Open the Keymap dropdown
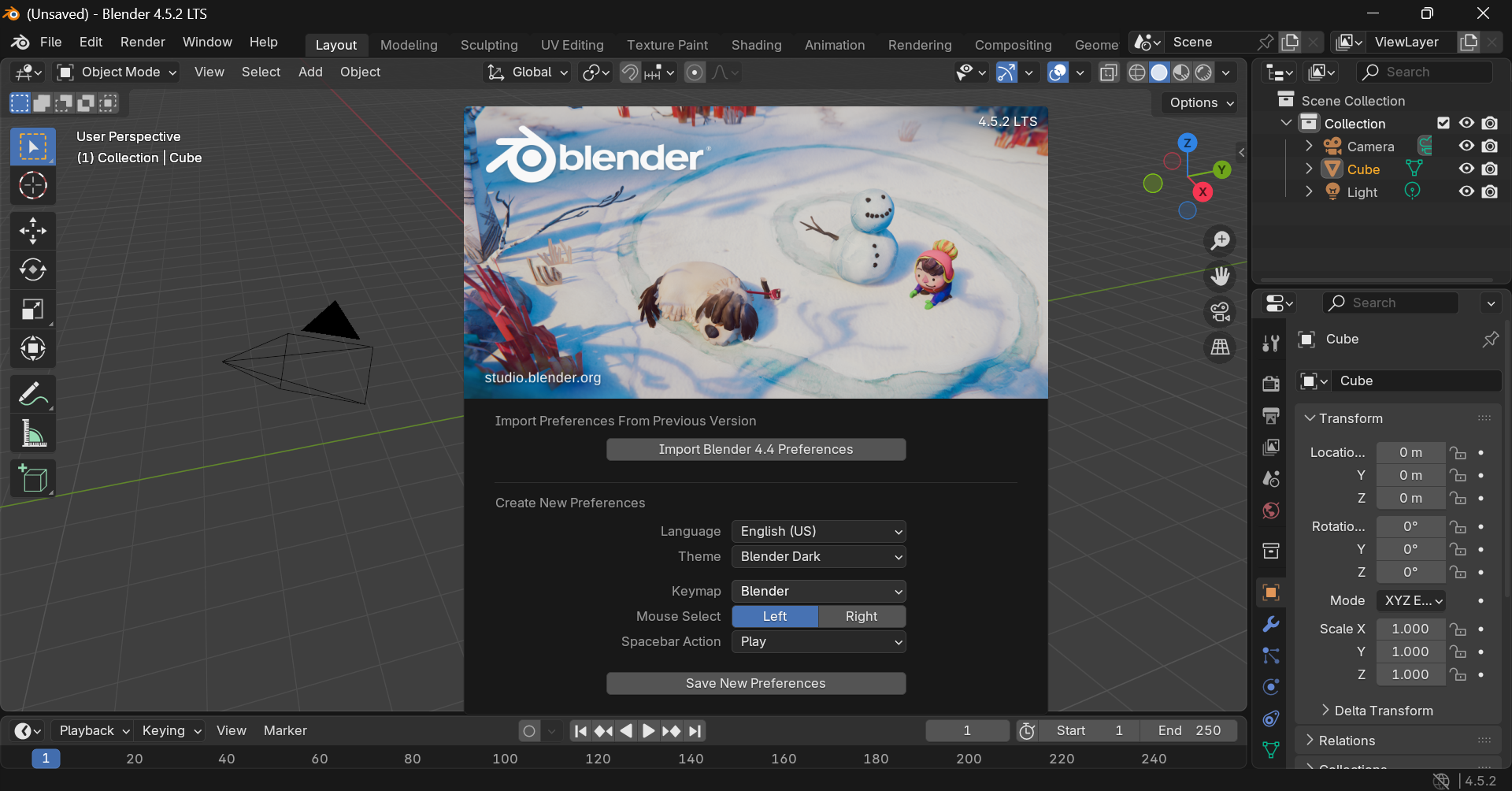Screen dimensions: 1512x791 (818, 591)
